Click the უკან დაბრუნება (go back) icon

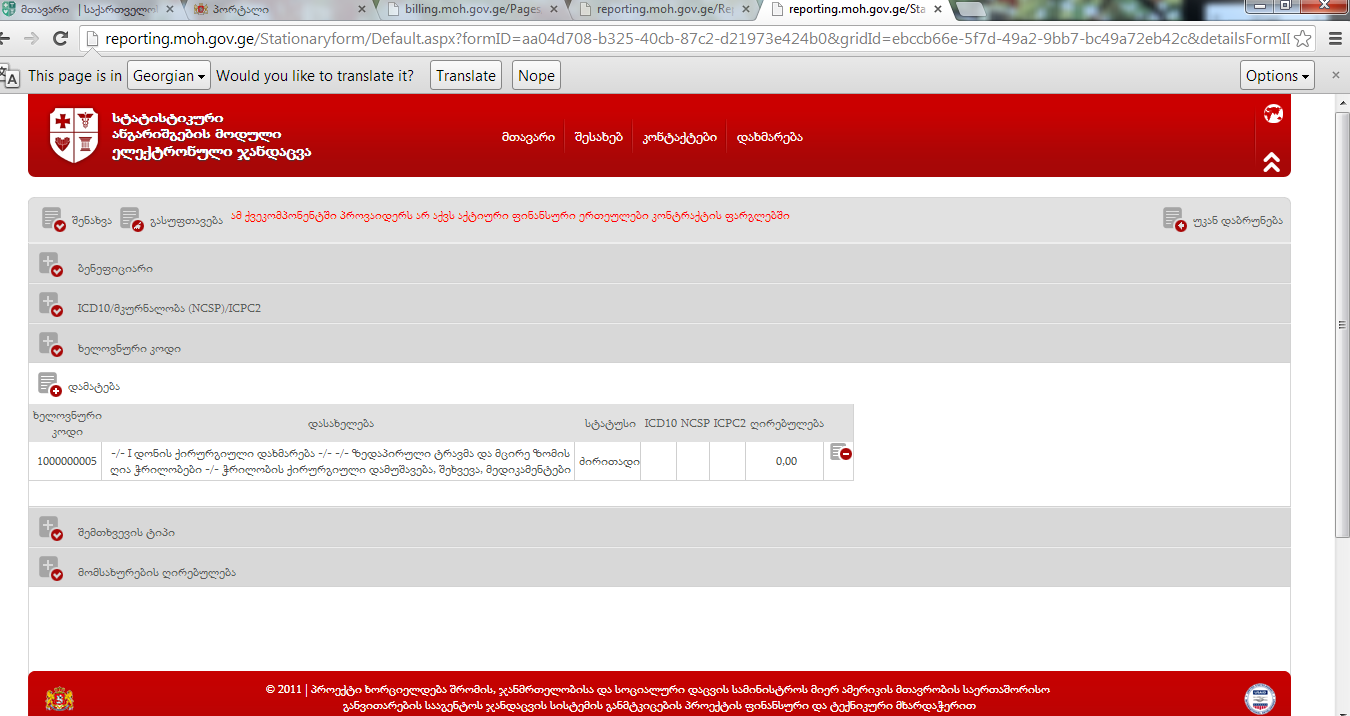click(x=1173, y=219)
